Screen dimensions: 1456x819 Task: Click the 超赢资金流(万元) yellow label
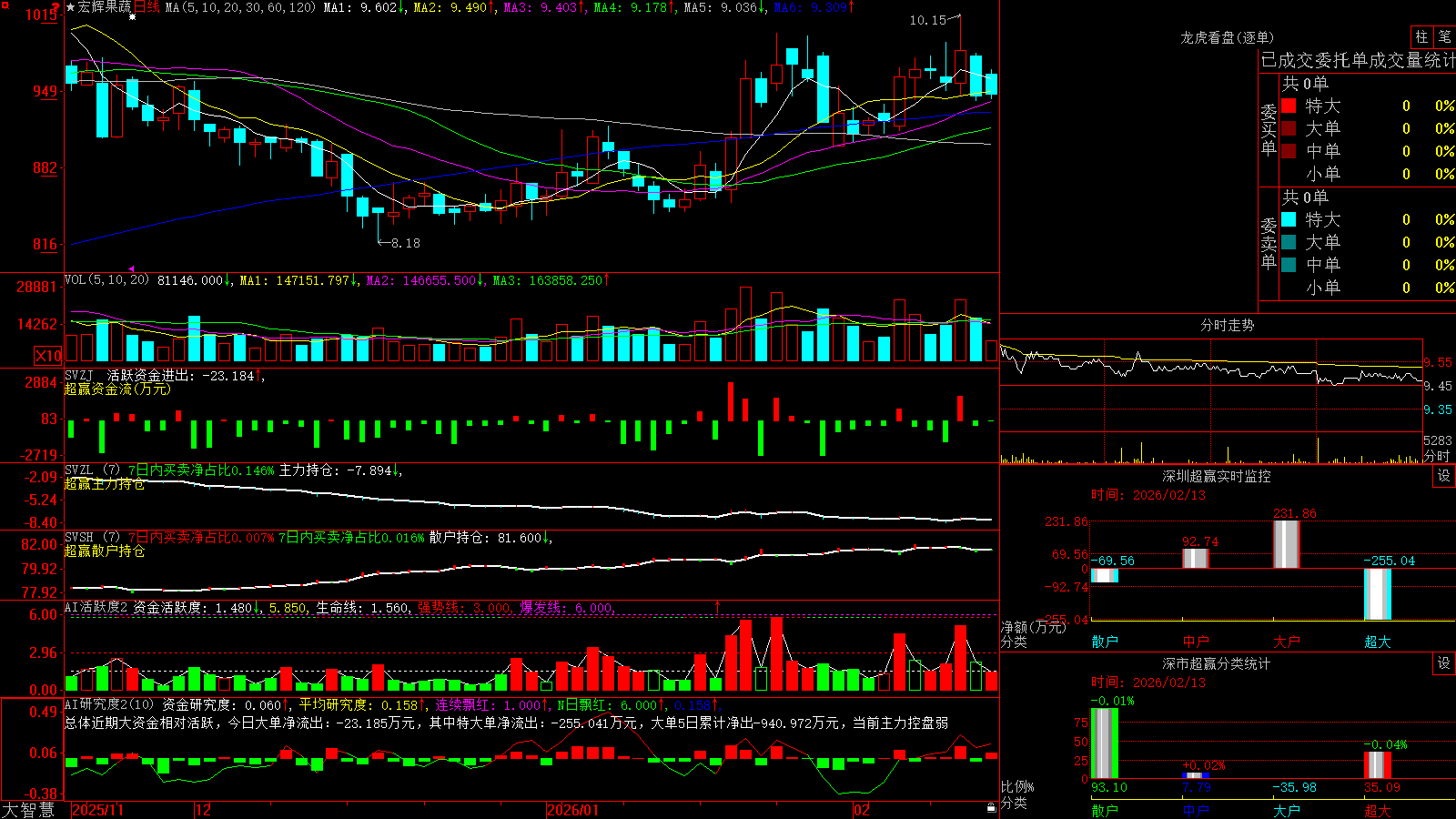tap(117, 389)
